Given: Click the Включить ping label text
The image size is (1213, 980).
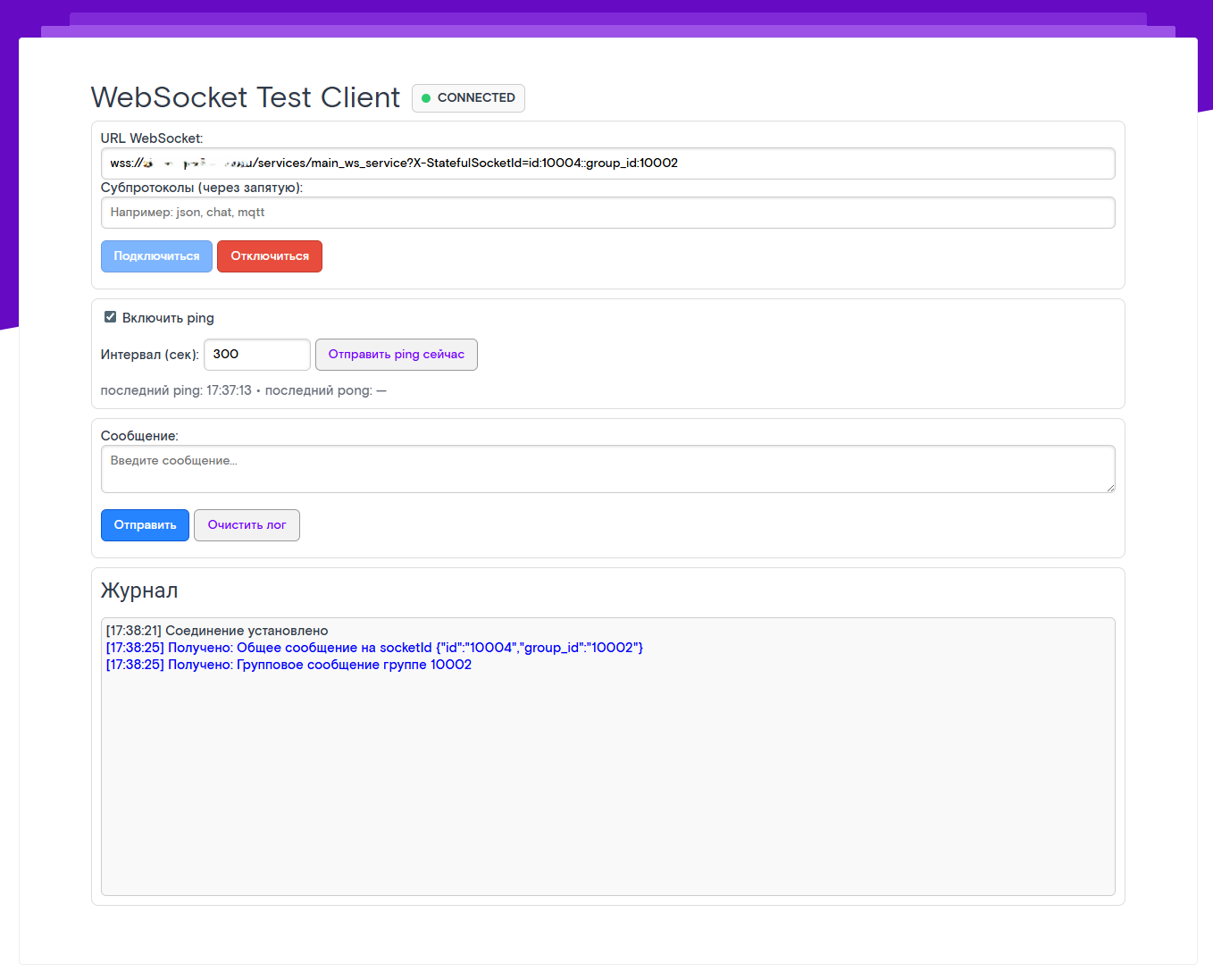Looking at the screenshot, I should 168,318.
